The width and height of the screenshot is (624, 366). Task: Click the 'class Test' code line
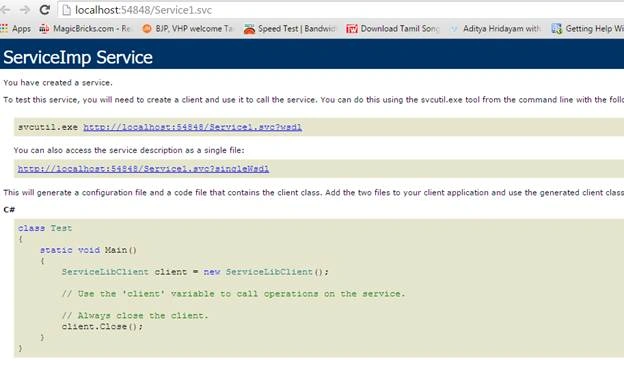coord(45,228)
